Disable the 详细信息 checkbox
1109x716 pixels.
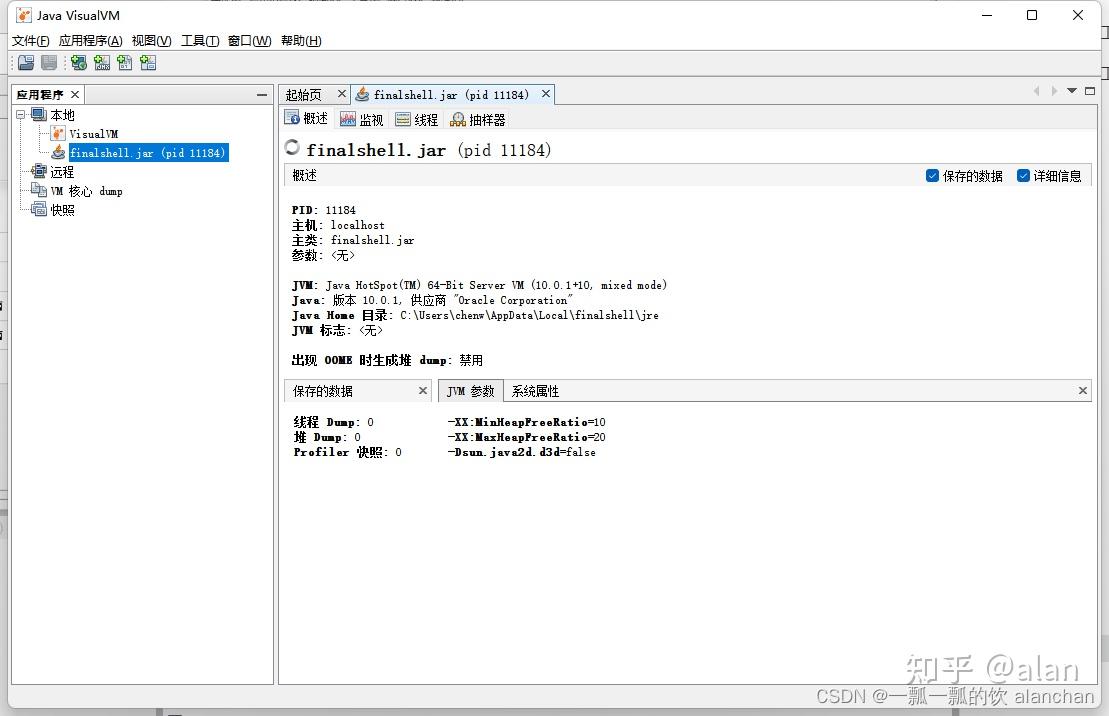(x=1022, y=175)
